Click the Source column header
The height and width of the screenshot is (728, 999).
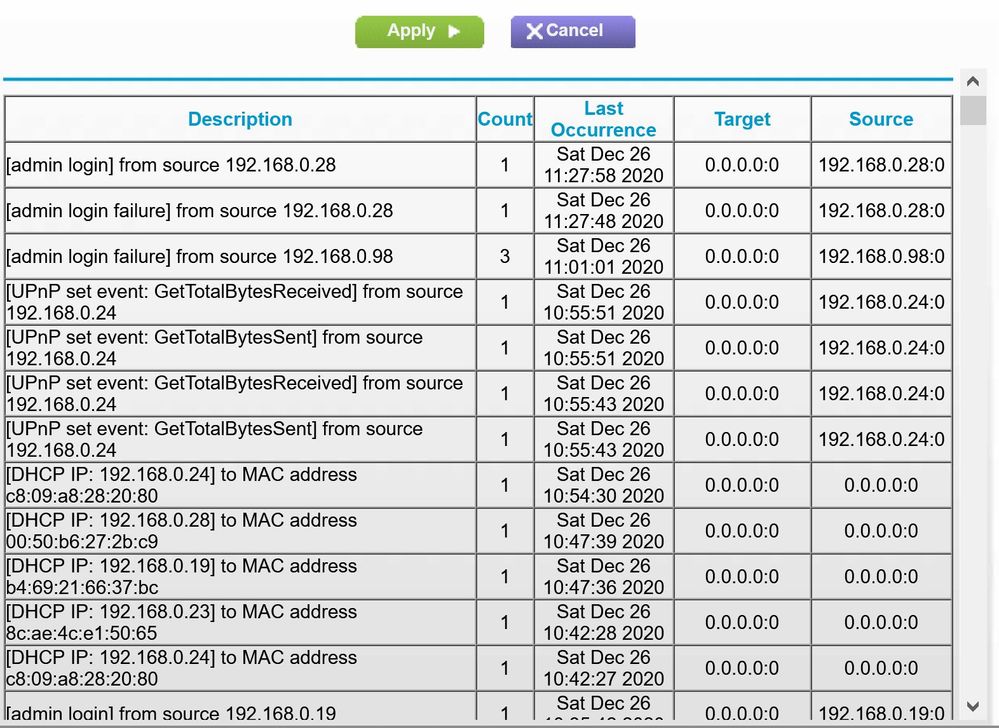[x=881, y=119]
